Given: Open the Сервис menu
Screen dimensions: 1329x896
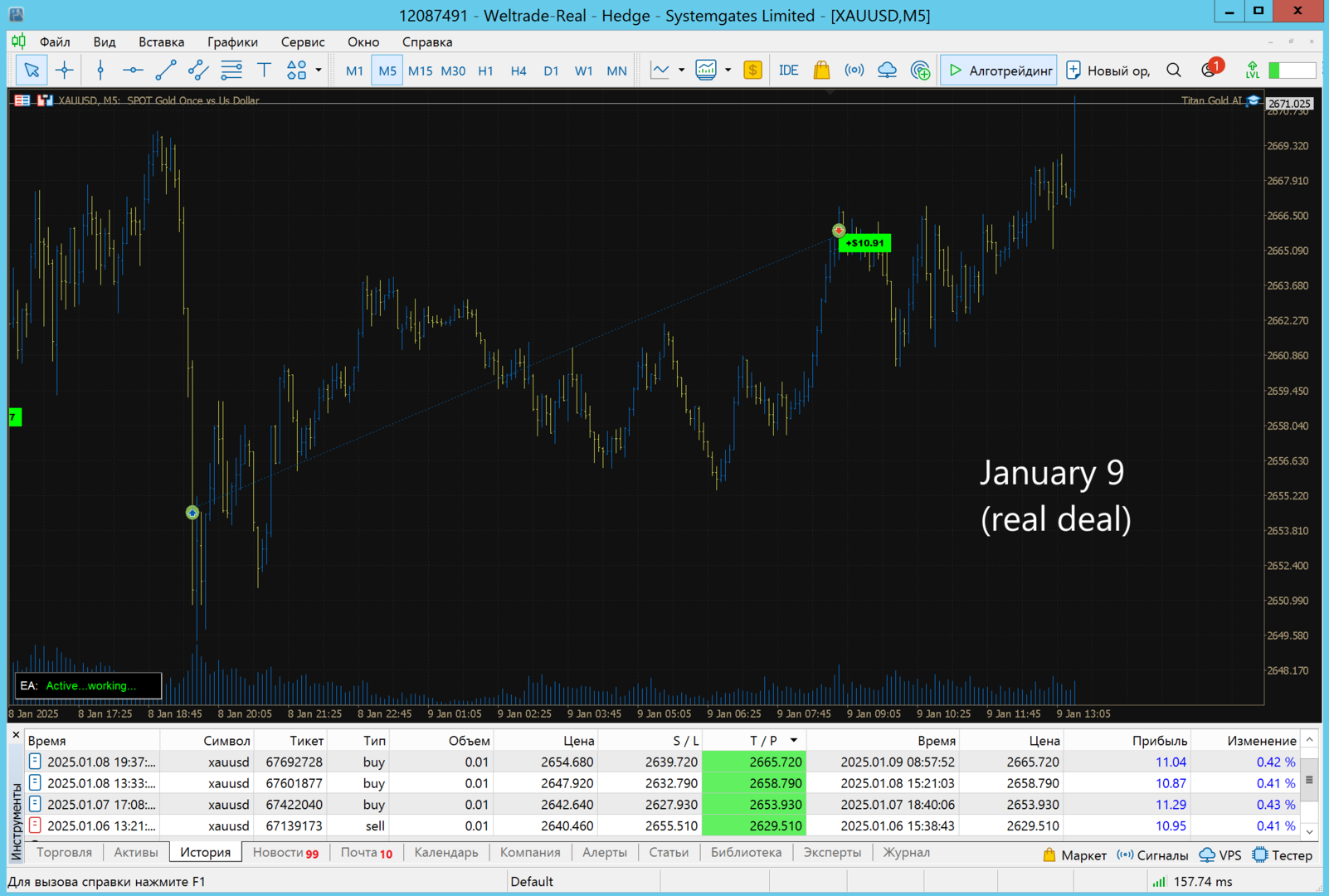Looking at the screenshot, I should click(302, 41).
